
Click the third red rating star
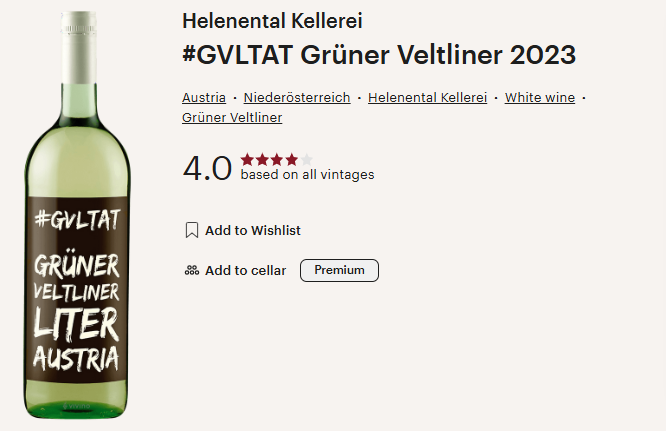tap(277, 160)
